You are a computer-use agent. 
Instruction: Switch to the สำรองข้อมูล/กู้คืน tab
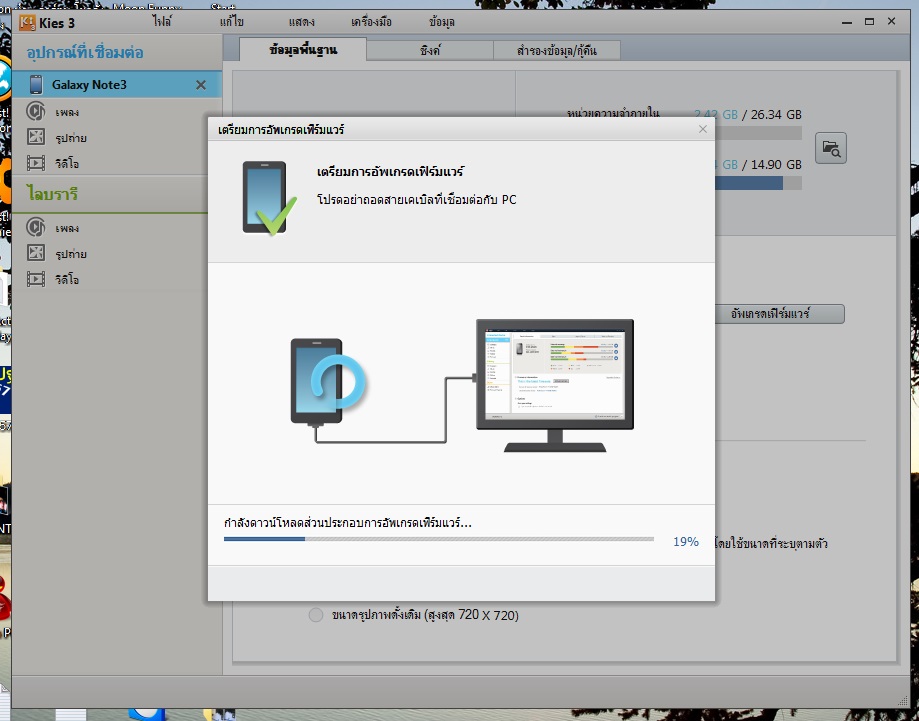[557, 50]
